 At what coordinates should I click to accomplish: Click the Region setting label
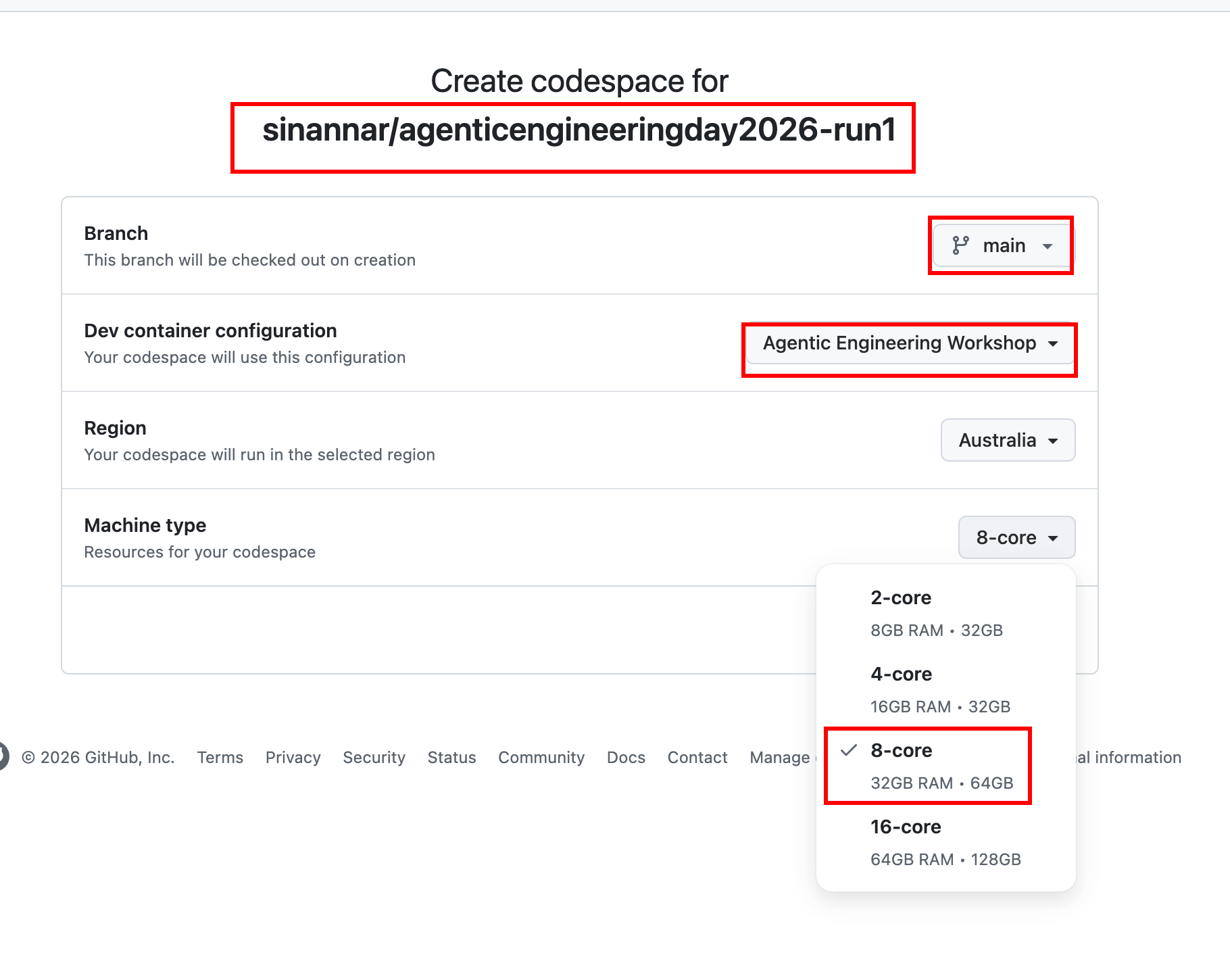(115, 428)
